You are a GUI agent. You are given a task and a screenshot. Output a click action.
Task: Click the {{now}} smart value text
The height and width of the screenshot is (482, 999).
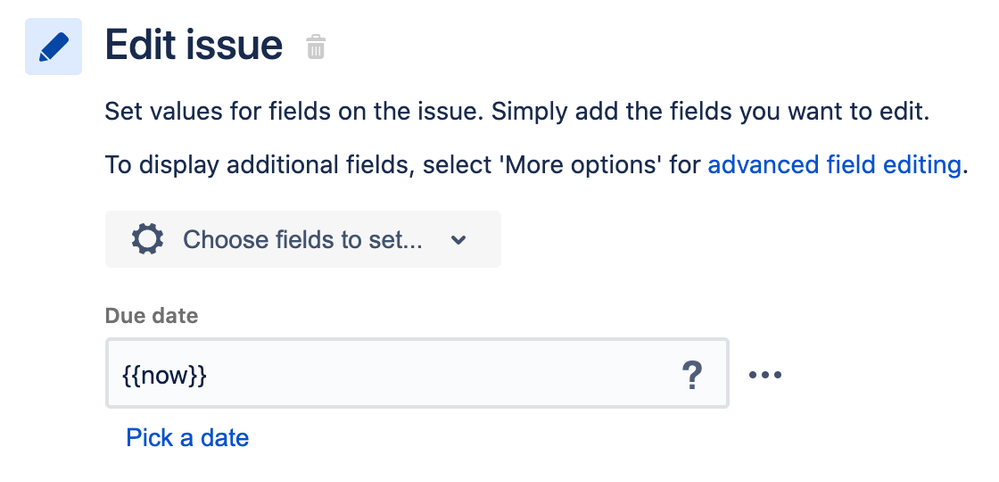pos(163,376)
